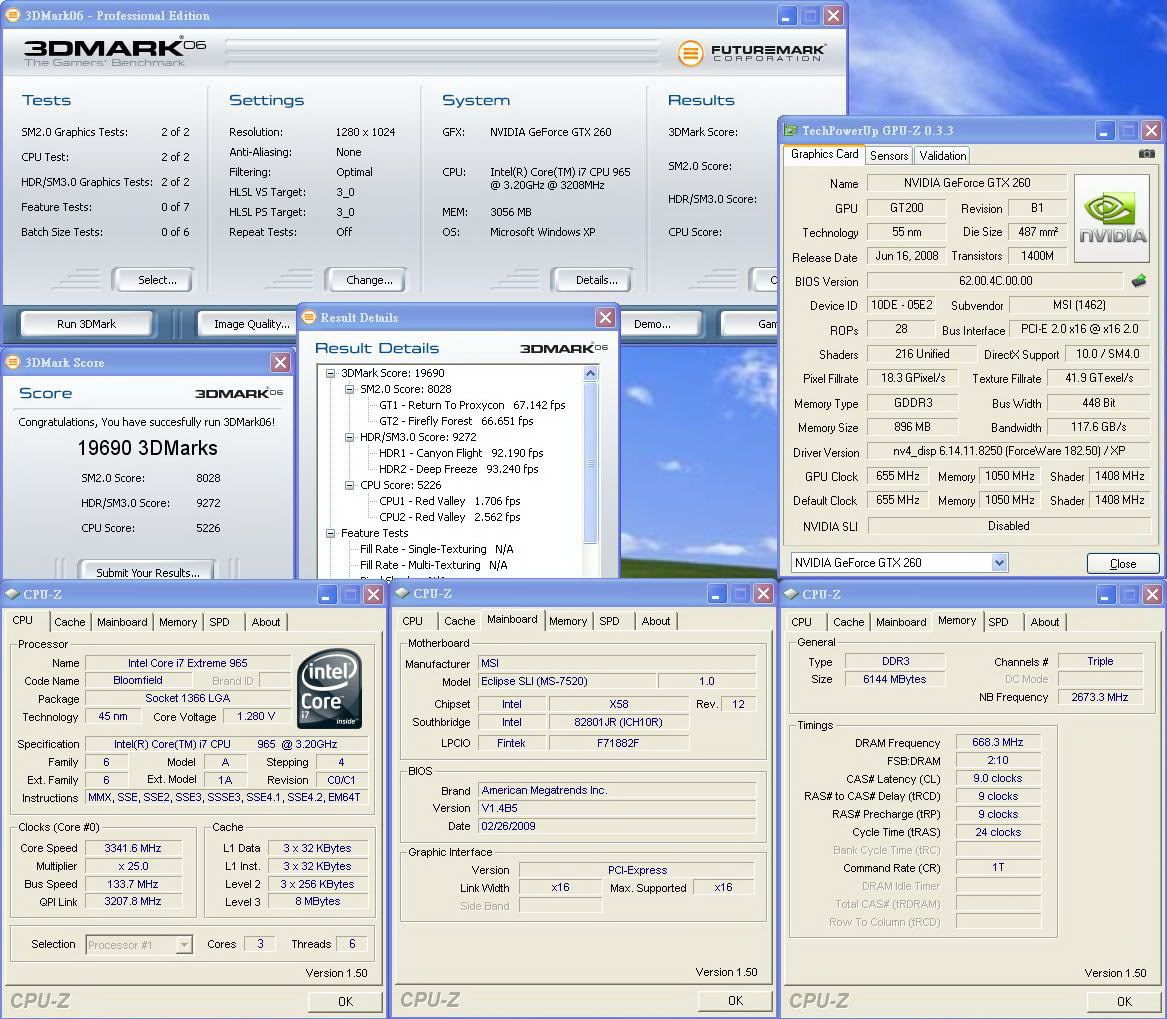Click the TechPowerUp GPU-Z title bar icon
Viewport: 1167px width, 1019px height.
pyautogui.click(x=790, y=131)
